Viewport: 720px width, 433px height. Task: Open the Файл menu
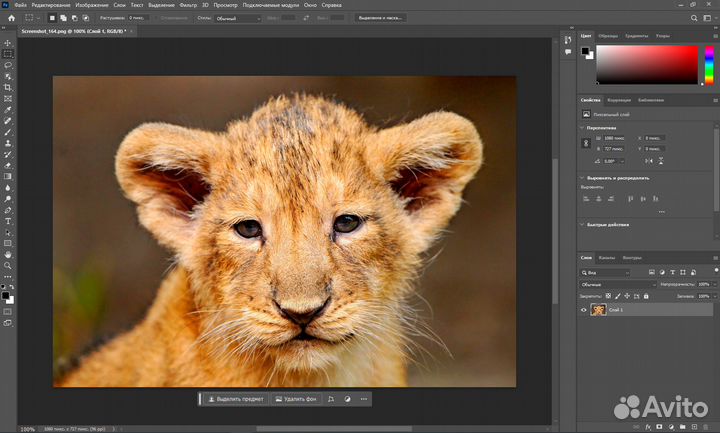(x=20, y=5)
